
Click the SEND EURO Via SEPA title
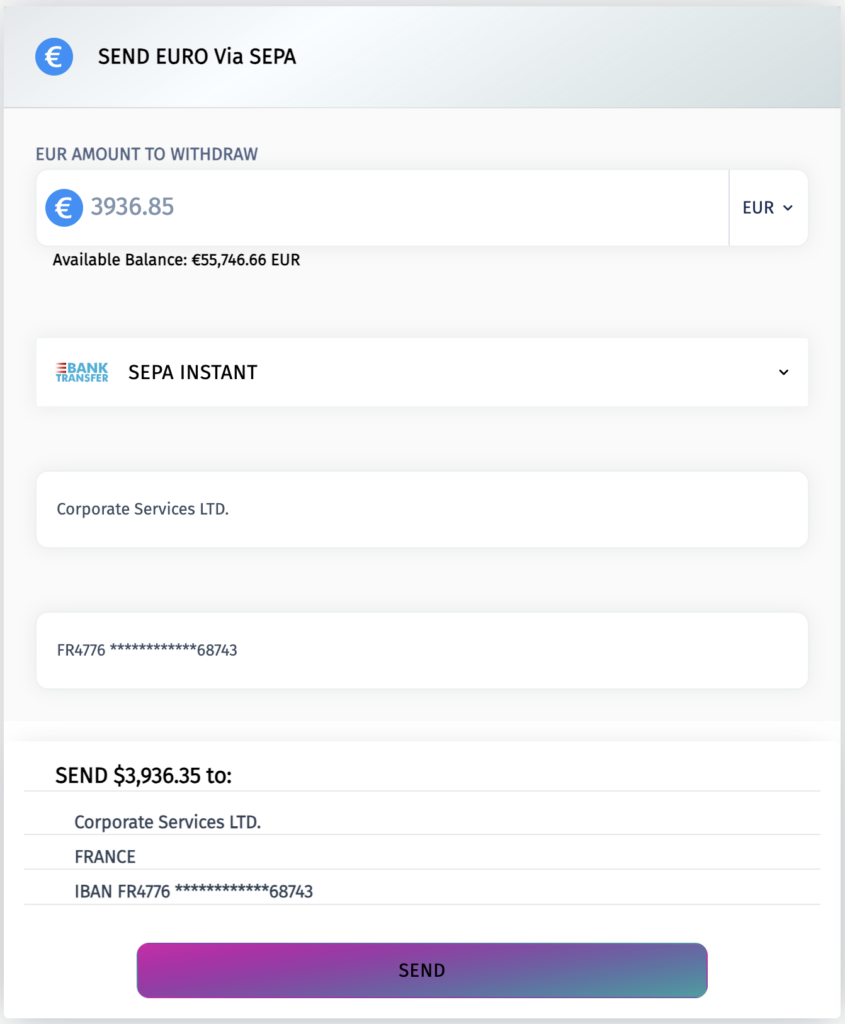[x=197, y=57]
